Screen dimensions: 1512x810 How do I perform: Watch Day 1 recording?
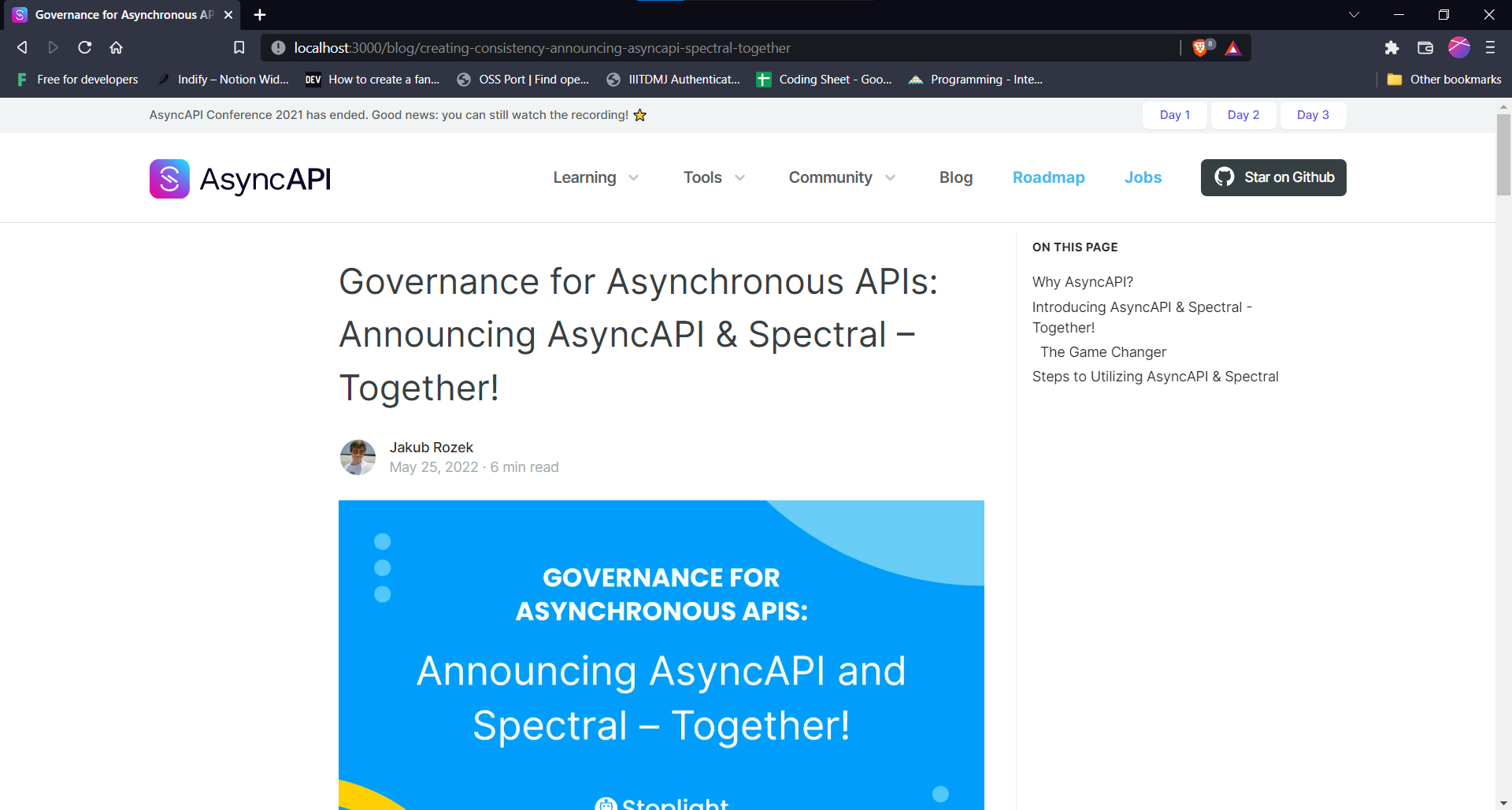tap(1174, 115)
